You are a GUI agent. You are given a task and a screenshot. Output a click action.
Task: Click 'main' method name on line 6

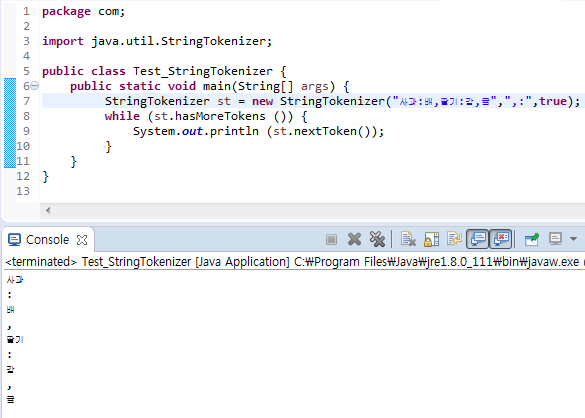217,86
